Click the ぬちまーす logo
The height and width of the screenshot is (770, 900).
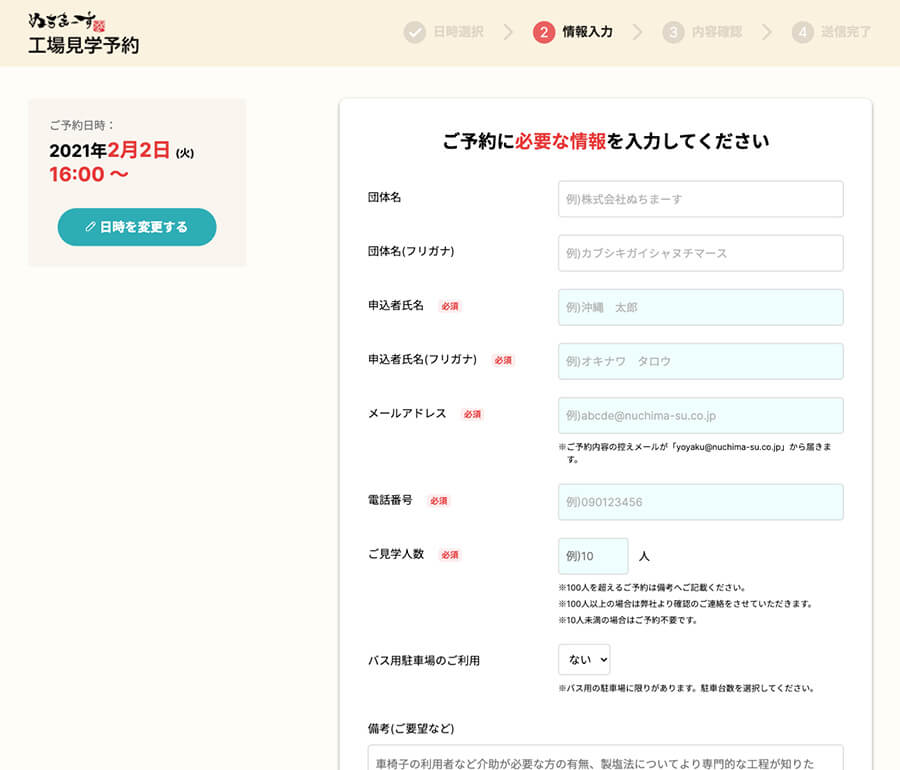(x=67, y=20)
